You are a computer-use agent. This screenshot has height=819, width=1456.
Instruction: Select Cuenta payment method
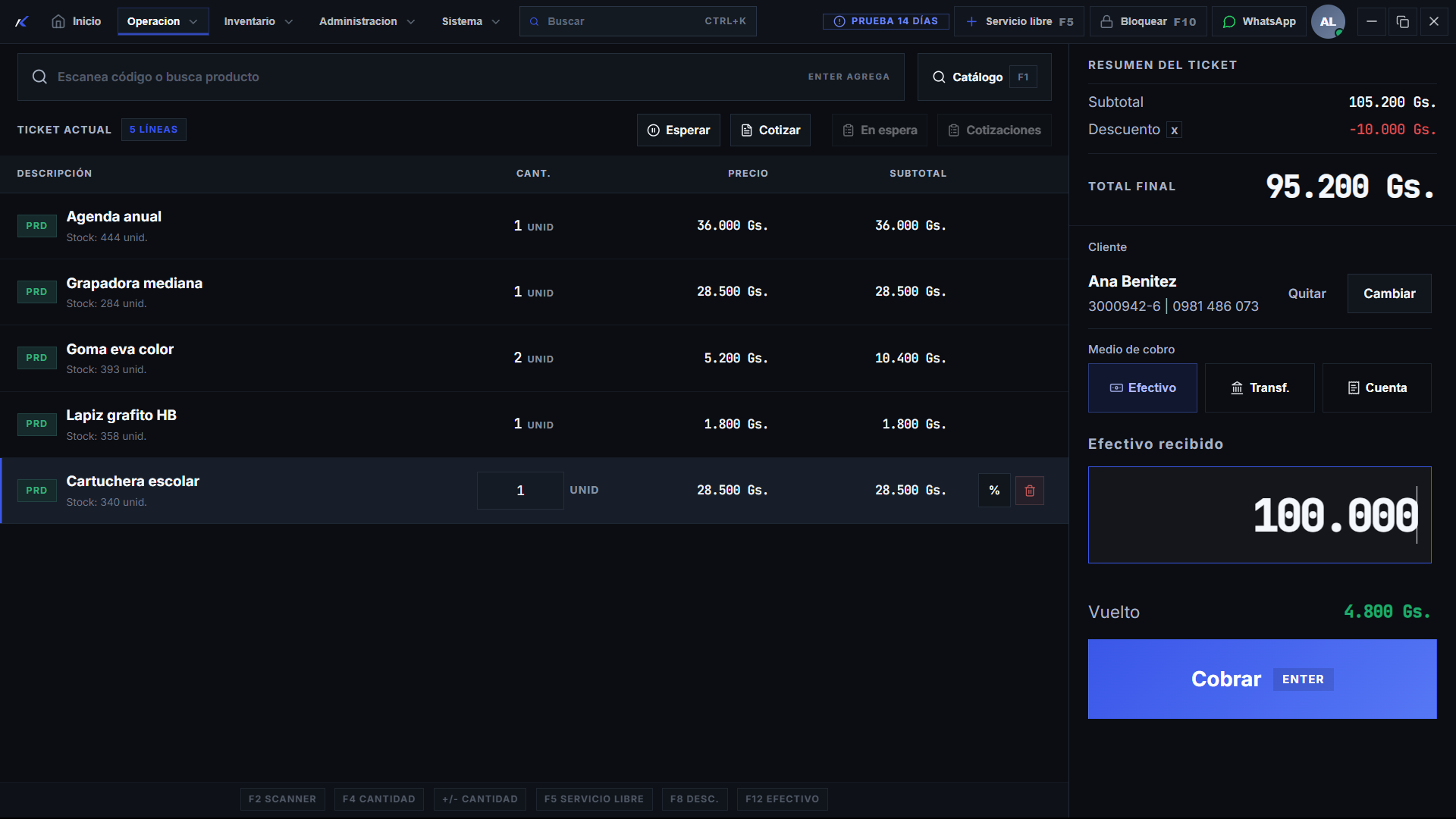pyautogui.click(x=1377, y=388)
